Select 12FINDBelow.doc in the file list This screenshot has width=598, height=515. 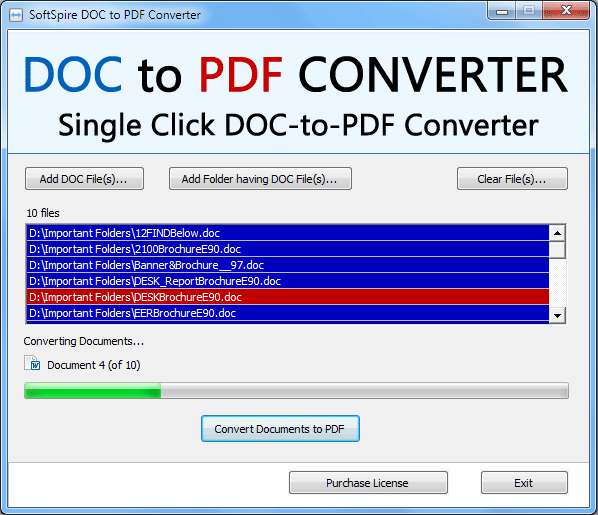coord(288,233)
